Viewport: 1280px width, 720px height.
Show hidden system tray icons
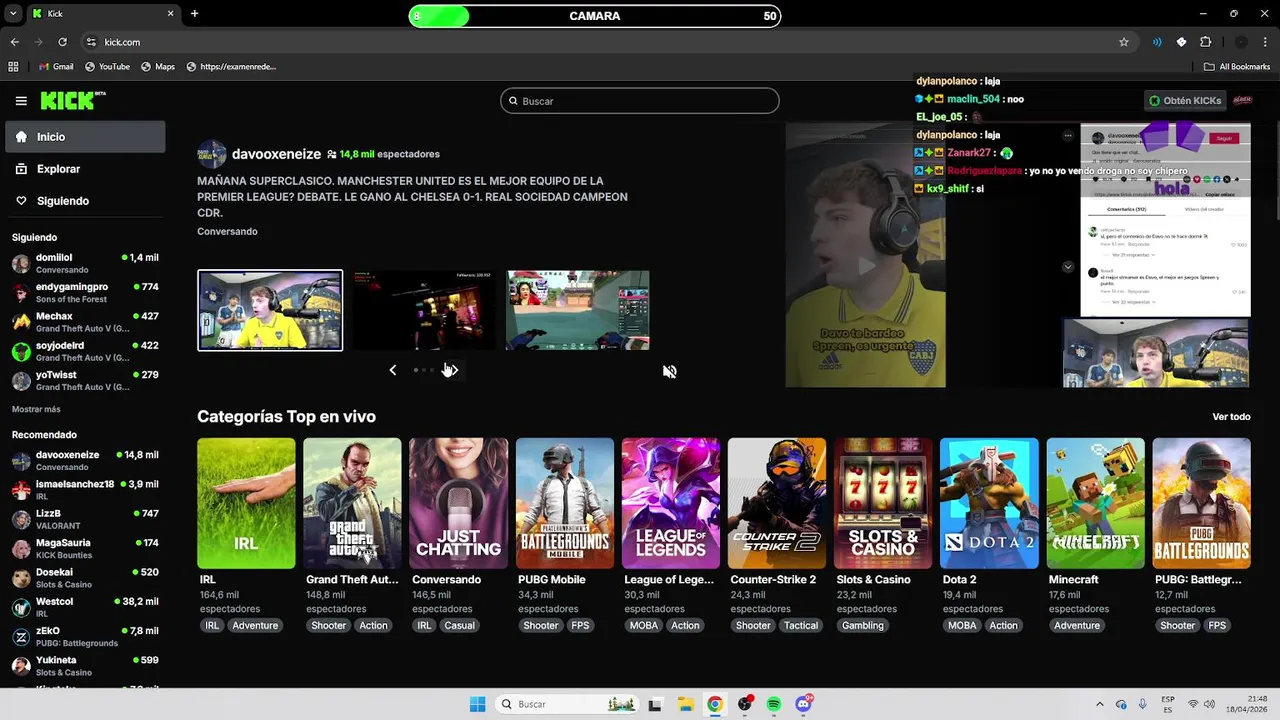pos(1100,704)
